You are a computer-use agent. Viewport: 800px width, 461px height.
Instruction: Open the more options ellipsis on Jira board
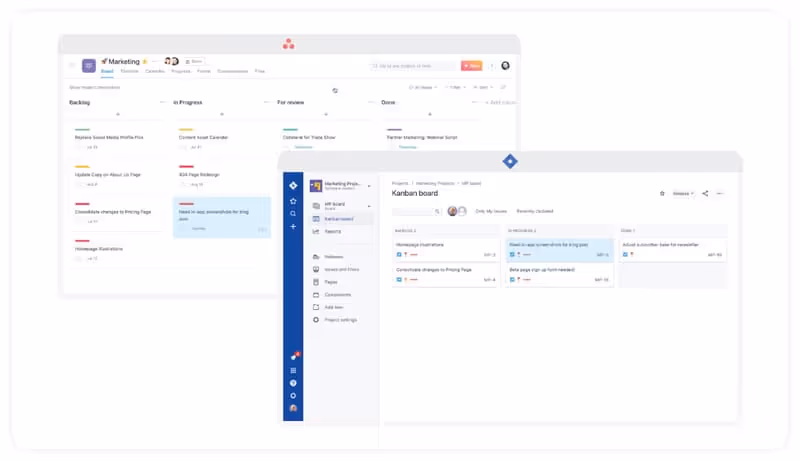pyautogui.click(x=720, y=193)
